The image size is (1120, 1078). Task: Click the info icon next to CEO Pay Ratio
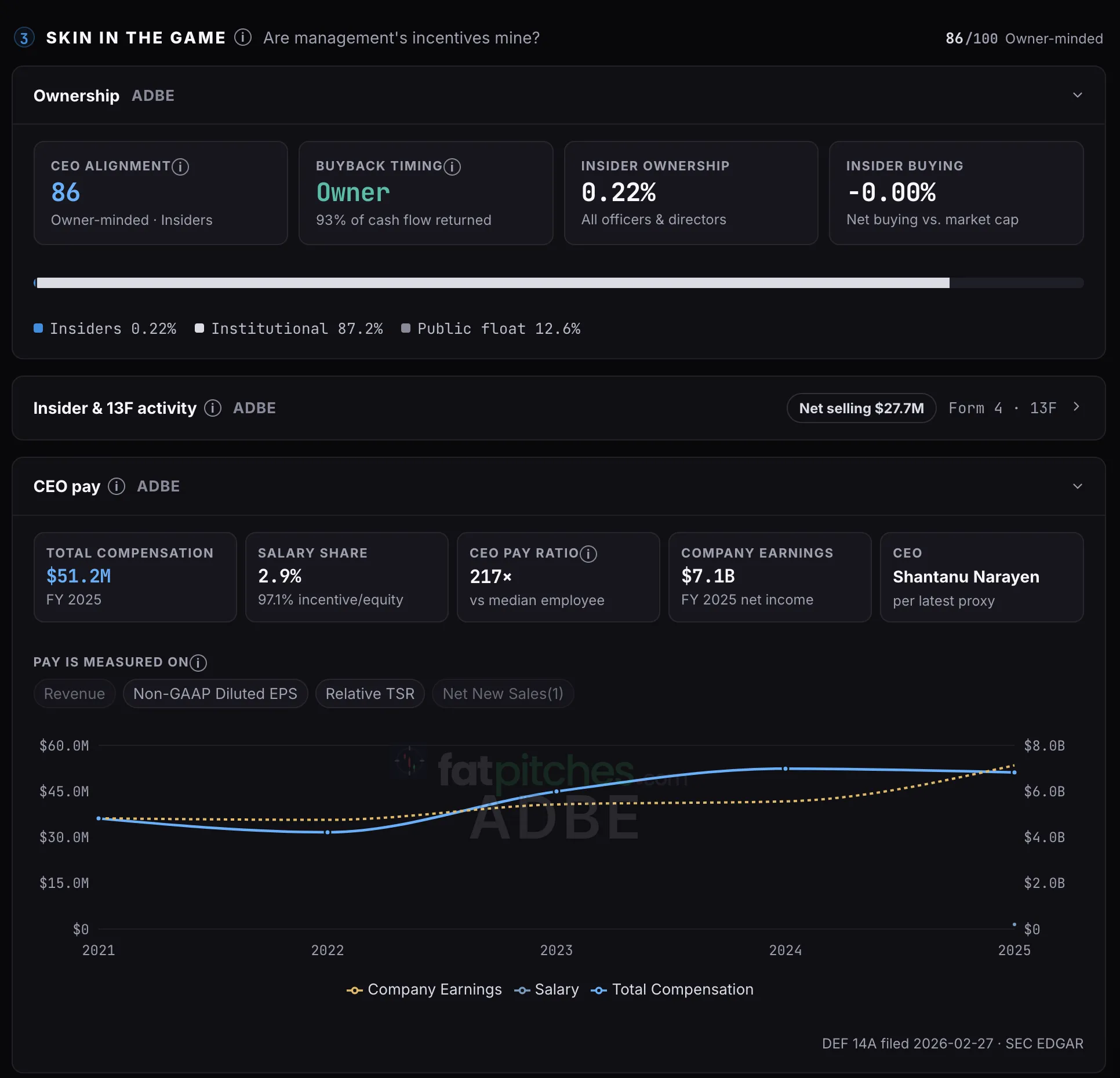pos(588,554)
